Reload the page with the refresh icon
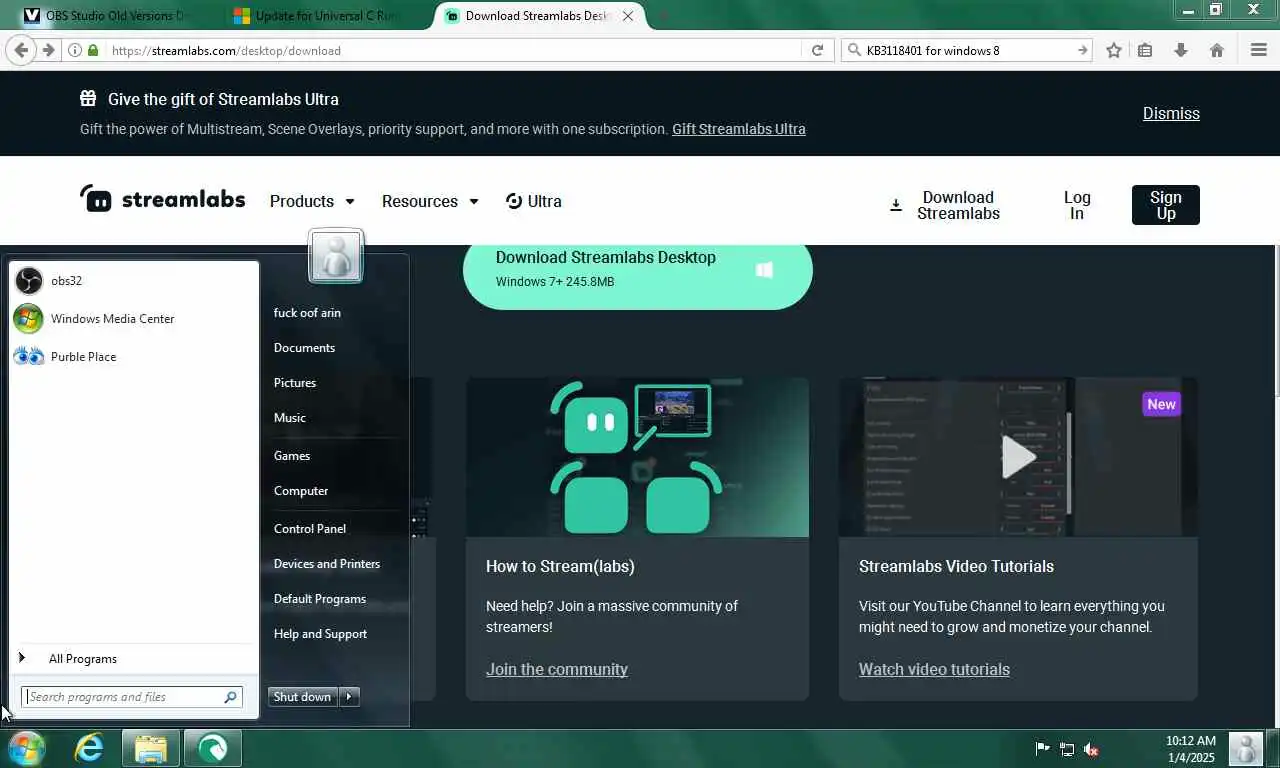This screenshot has width=1280, height=768. [x=817, y=50]
